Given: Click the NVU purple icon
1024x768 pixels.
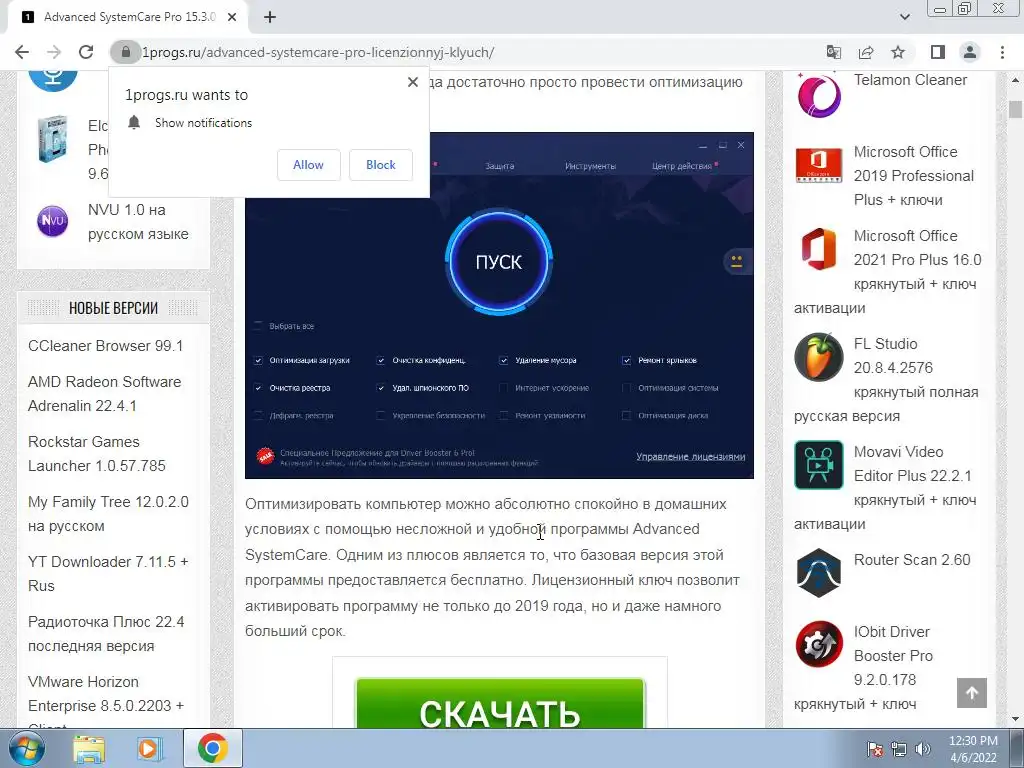Looking at the screenshot, I should point(53,220).
